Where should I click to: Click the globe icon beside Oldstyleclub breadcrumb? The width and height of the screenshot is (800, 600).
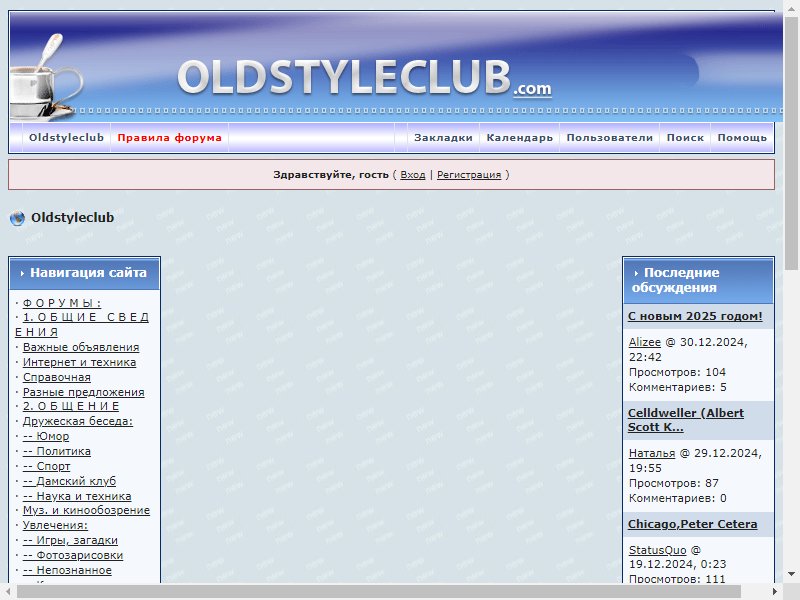click(x=17, y=218)
